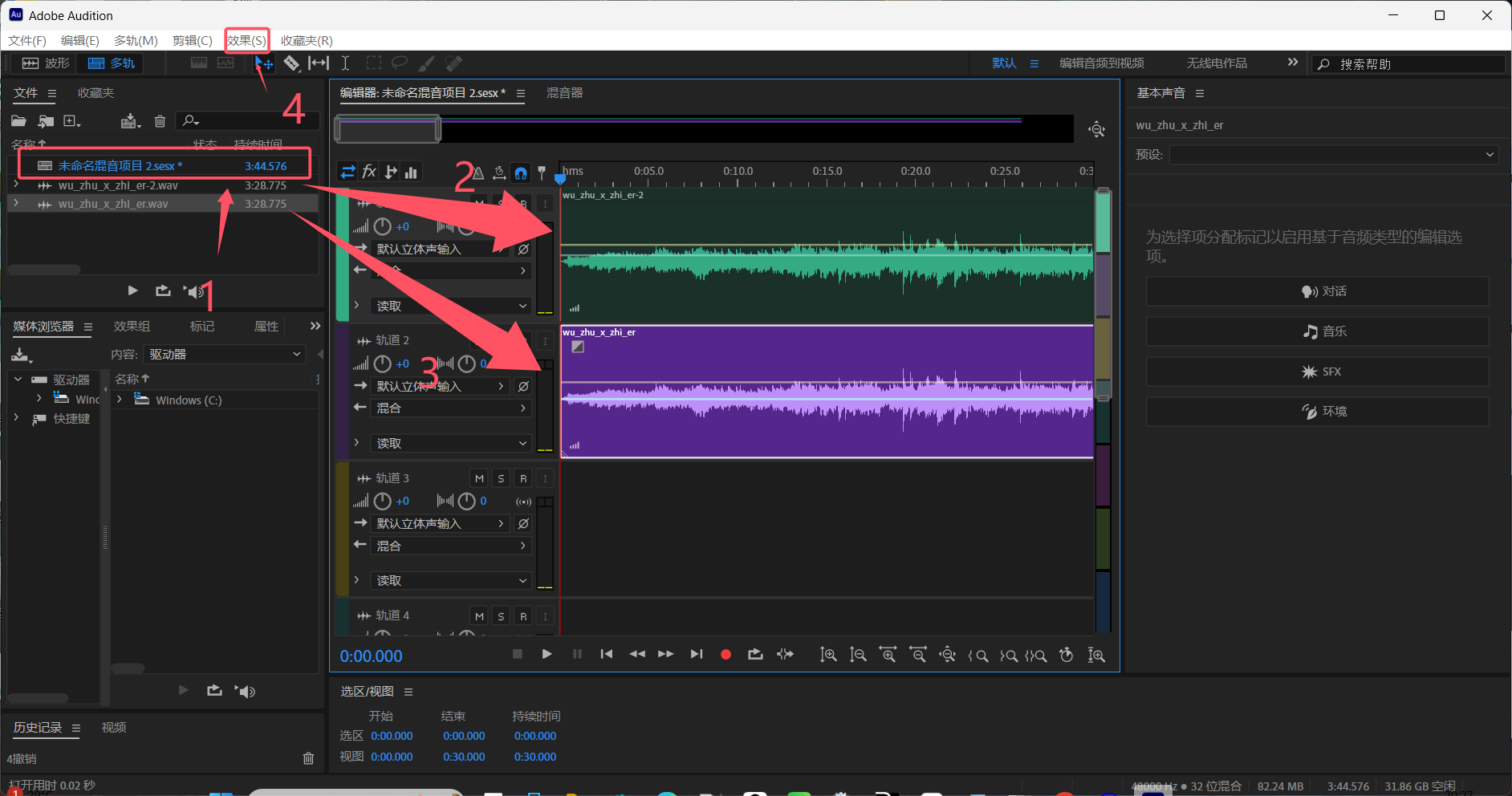Toggle snapping magnet icon
The image size is (1512, 796).
[521, 172]
